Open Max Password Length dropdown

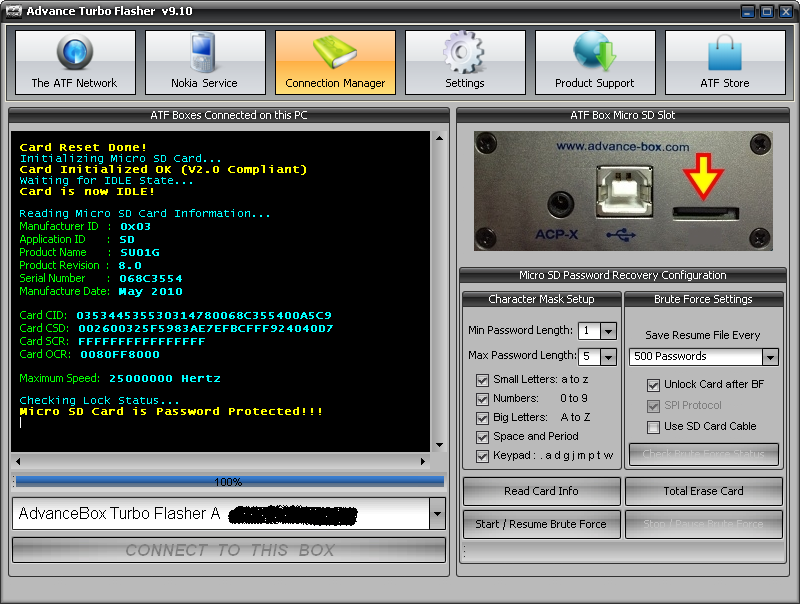coord(608,357)
